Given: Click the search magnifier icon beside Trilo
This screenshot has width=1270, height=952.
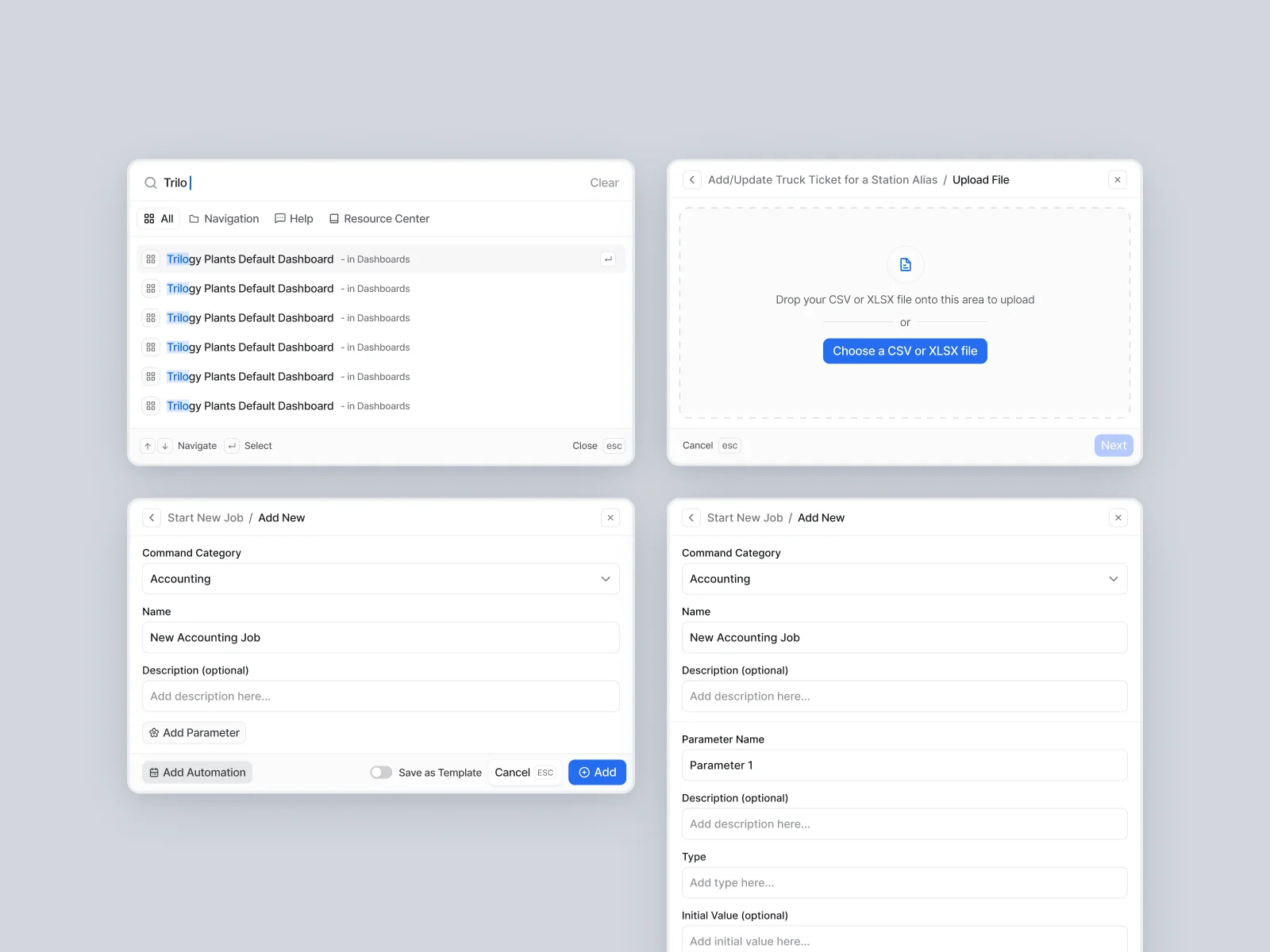Looking at the screenshot, I should (x=150, y=183).
